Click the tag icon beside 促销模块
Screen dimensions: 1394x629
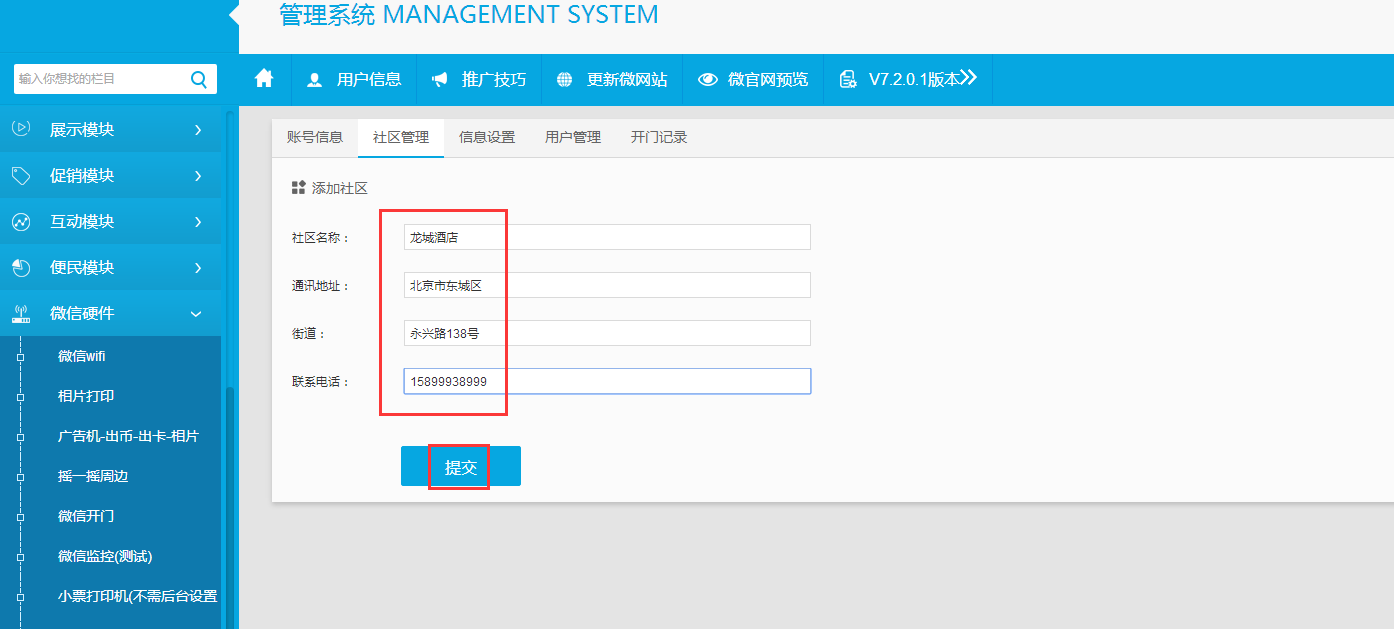20,175
